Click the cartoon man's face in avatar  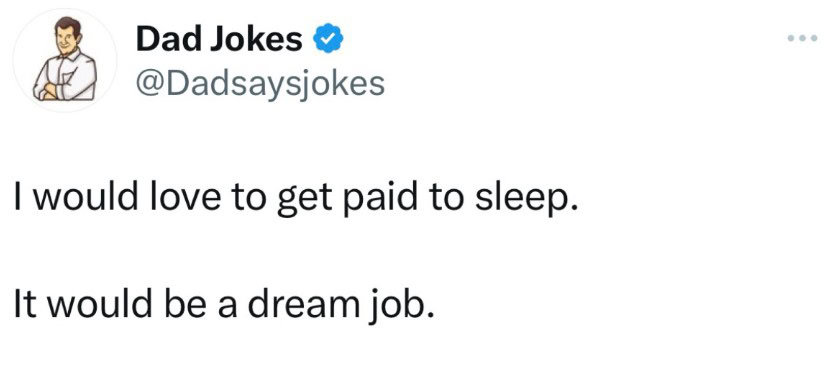pyautogui.click(x=69, y=37)
